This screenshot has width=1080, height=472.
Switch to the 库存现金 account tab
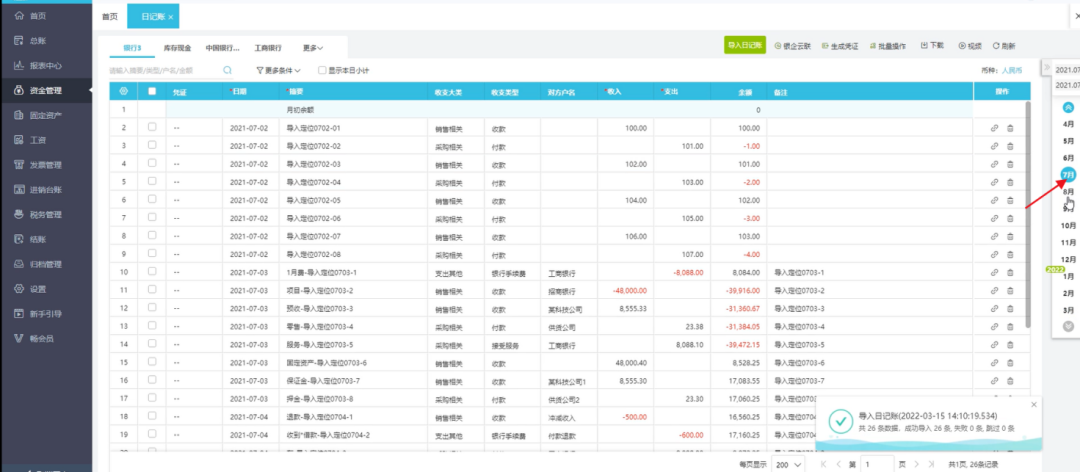click(176, 47)
